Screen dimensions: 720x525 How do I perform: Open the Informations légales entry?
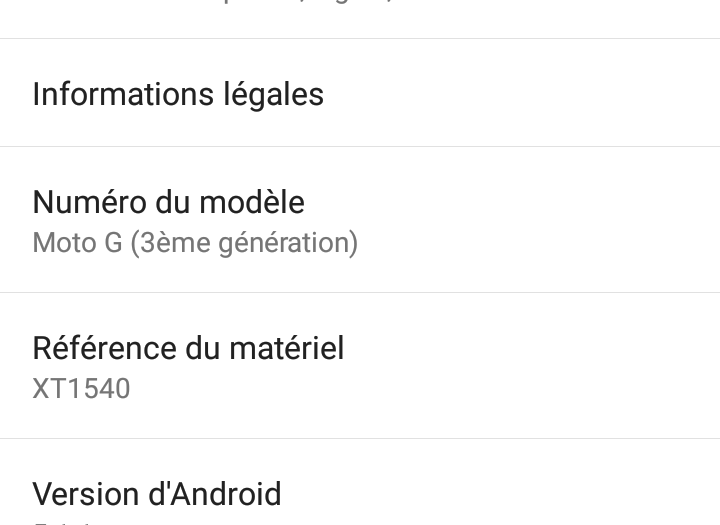pos(178,94)
